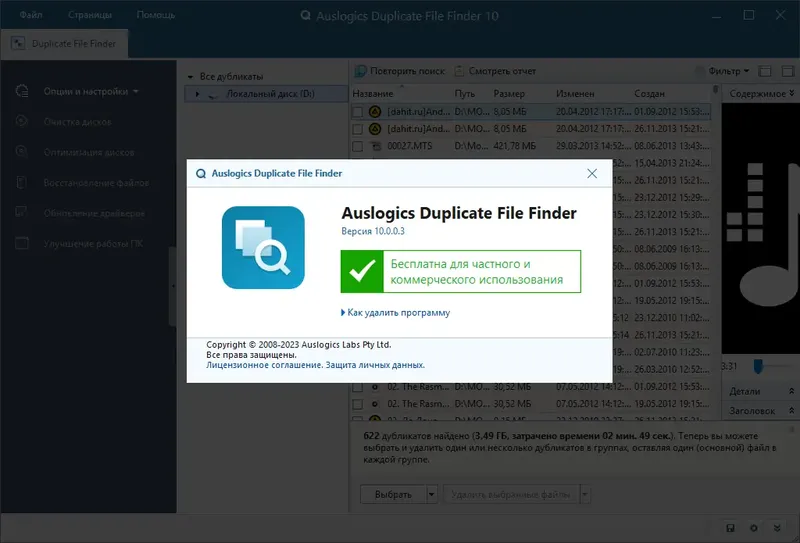Tick the 00027.MTS file checkbox

pyautogui.click(x=358, y=146)
